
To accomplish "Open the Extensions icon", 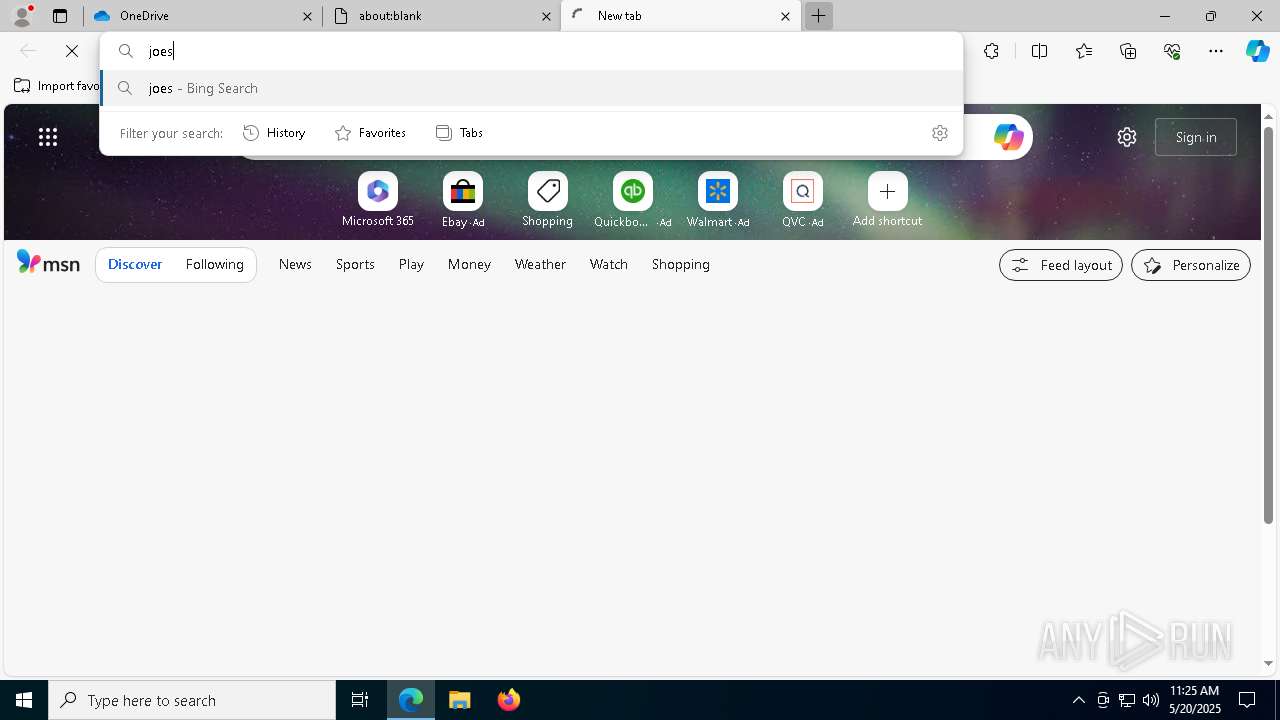I will [991, 51].
